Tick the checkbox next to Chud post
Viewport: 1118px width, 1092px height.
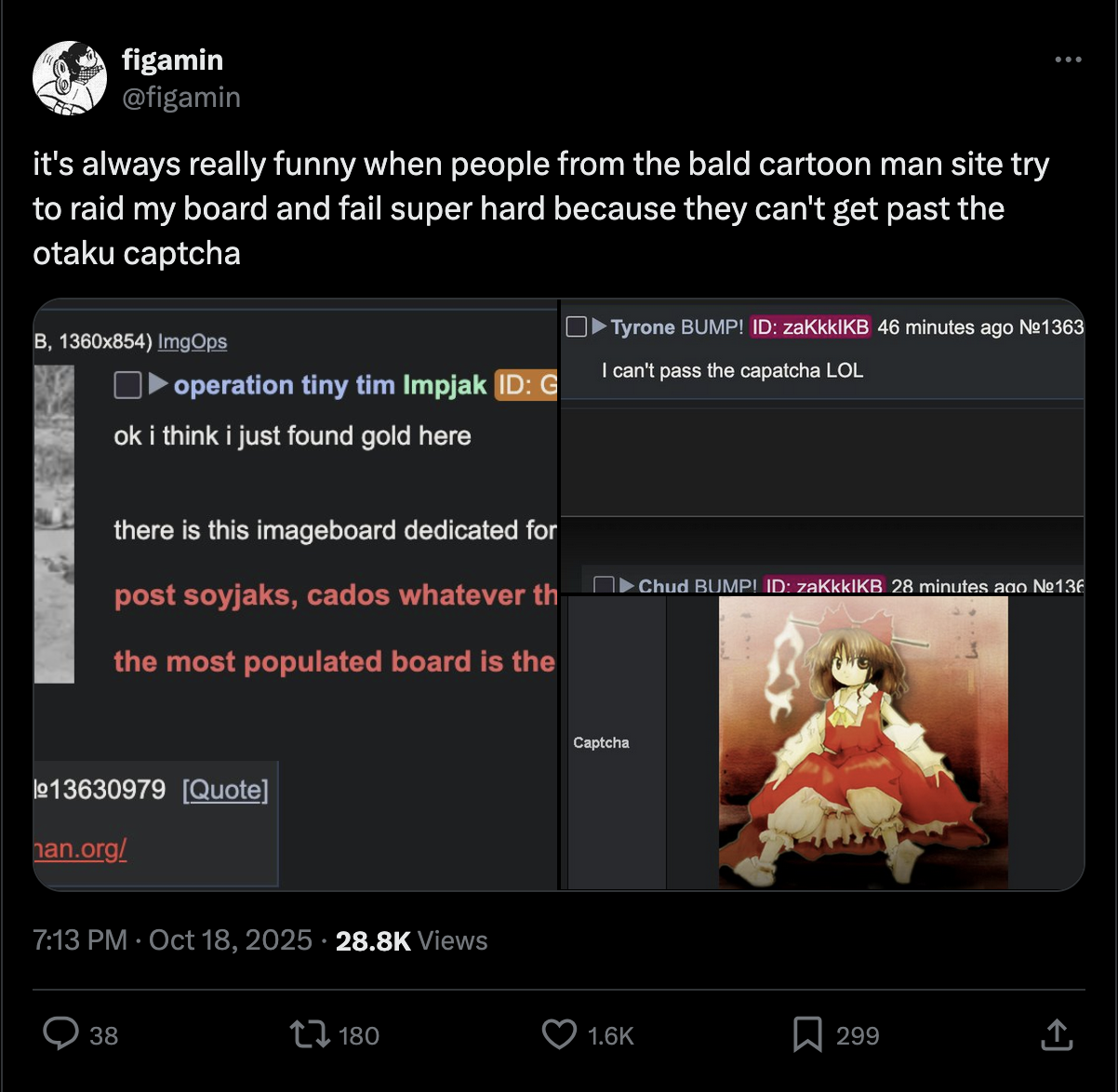(604, 586)
